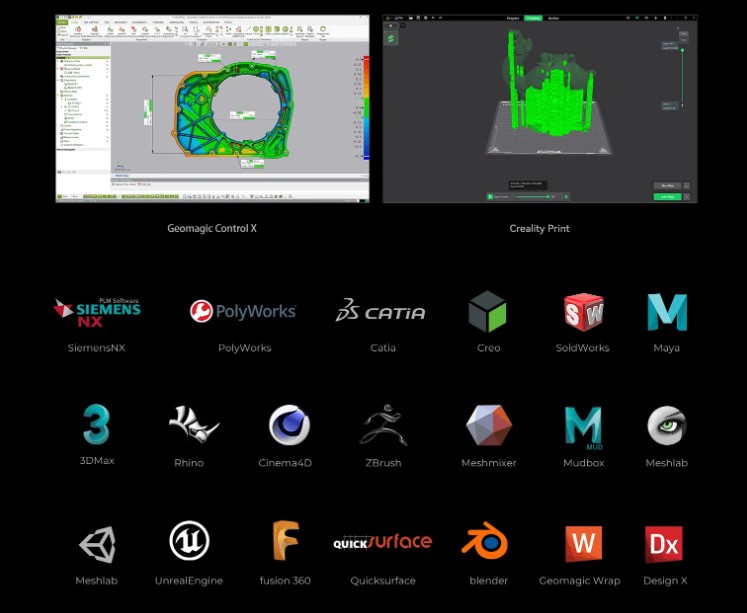Click the 3DMax text label

[x=97, y=461]
